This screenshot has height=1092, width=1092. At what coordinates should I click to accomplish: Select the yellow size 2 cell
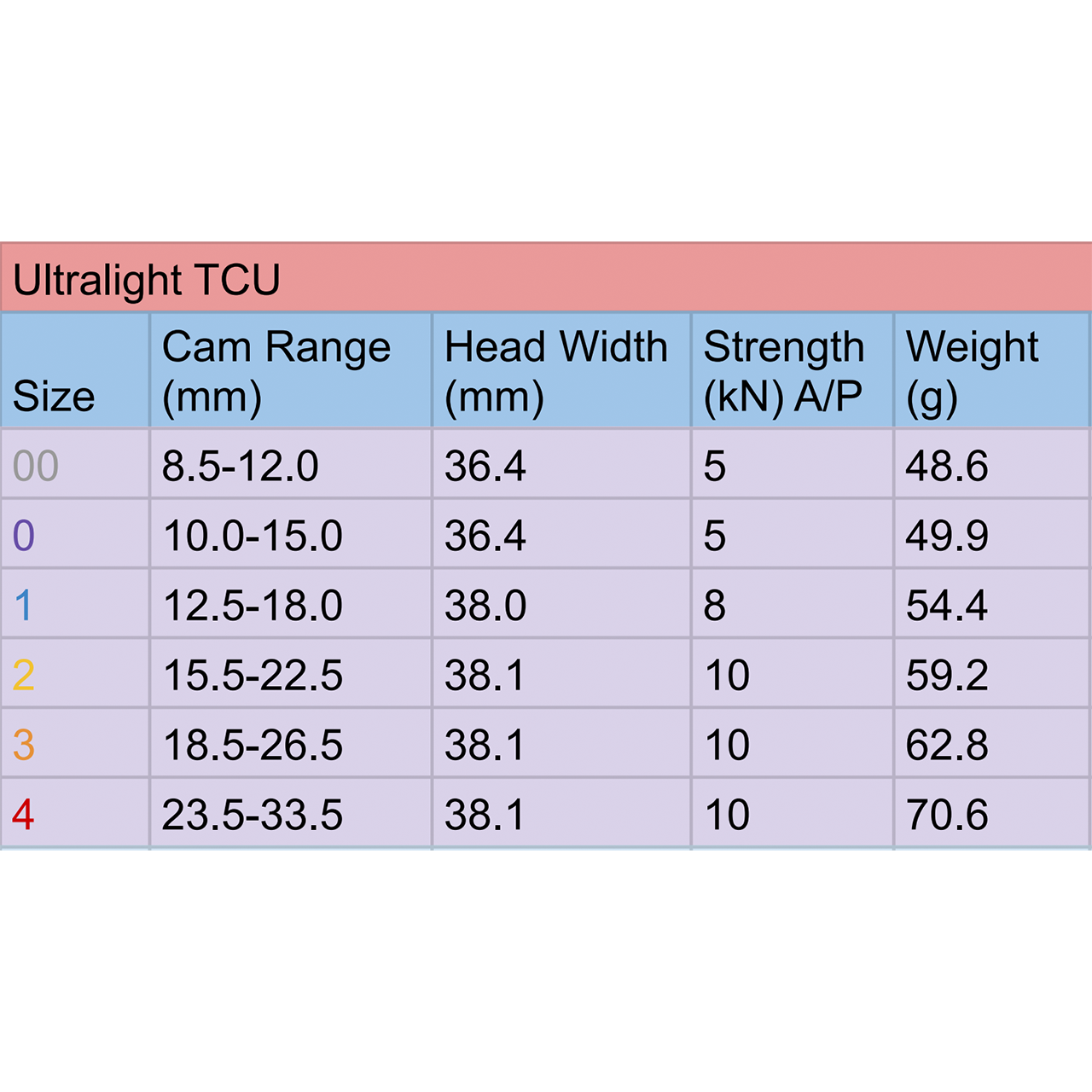(x=24, y=676)
